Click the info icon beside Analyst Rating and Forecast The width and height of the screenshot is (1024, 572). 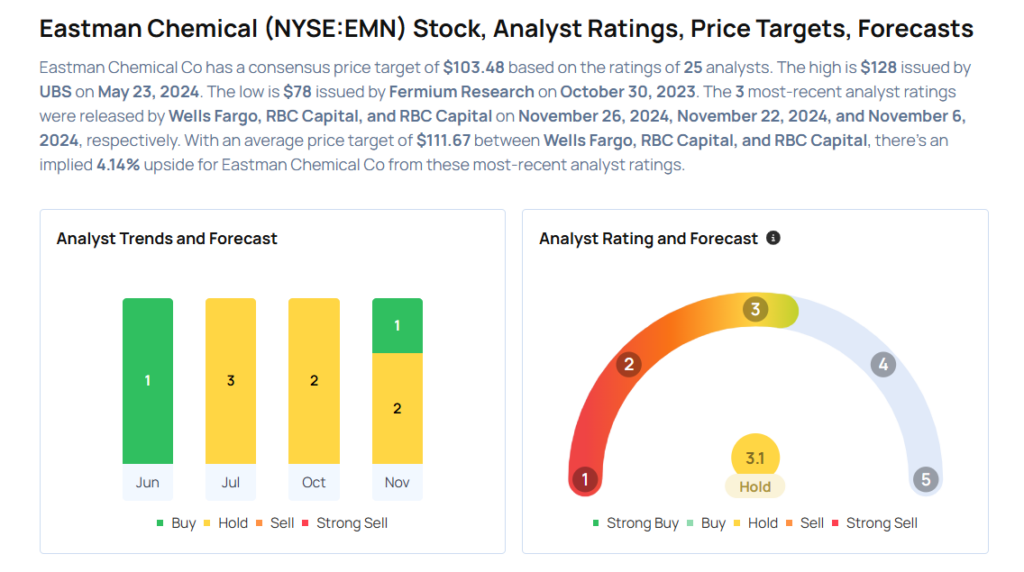[x=773, y=238]
